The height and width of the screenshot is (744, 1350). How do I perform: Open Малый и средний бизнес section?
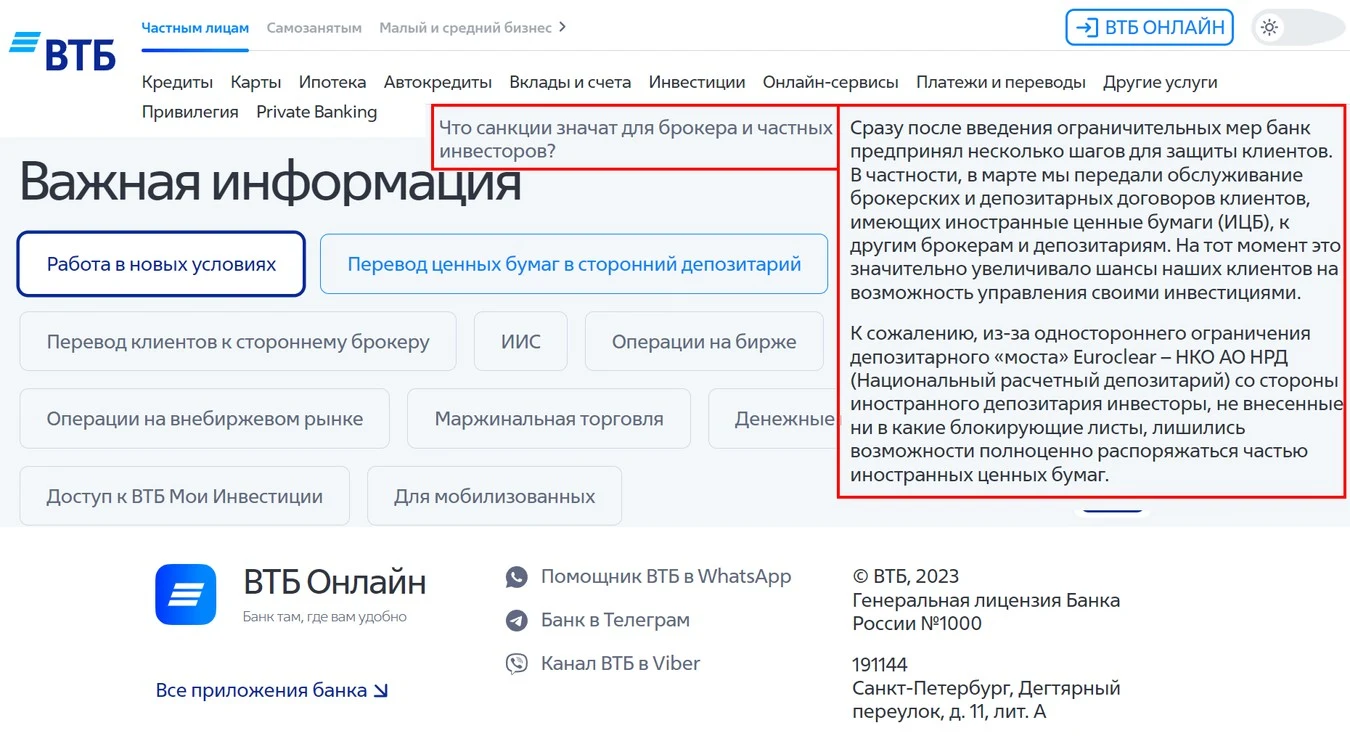tap(465, 28)
